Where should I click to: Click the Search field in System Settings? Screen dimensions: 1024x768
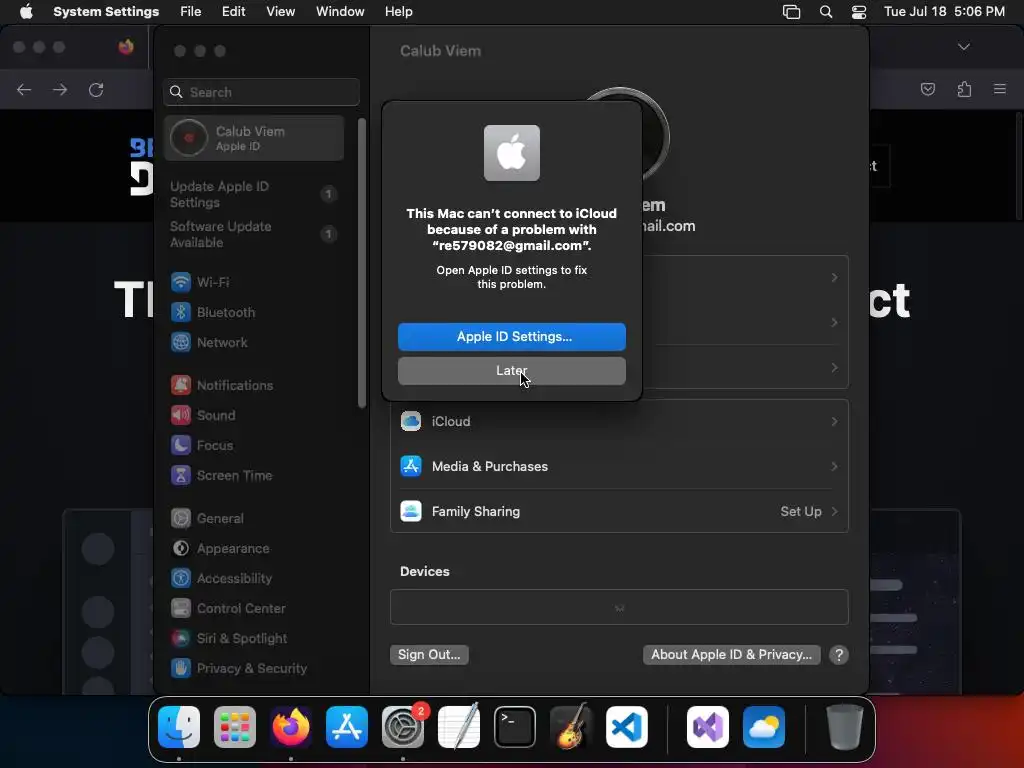point(261,92)
